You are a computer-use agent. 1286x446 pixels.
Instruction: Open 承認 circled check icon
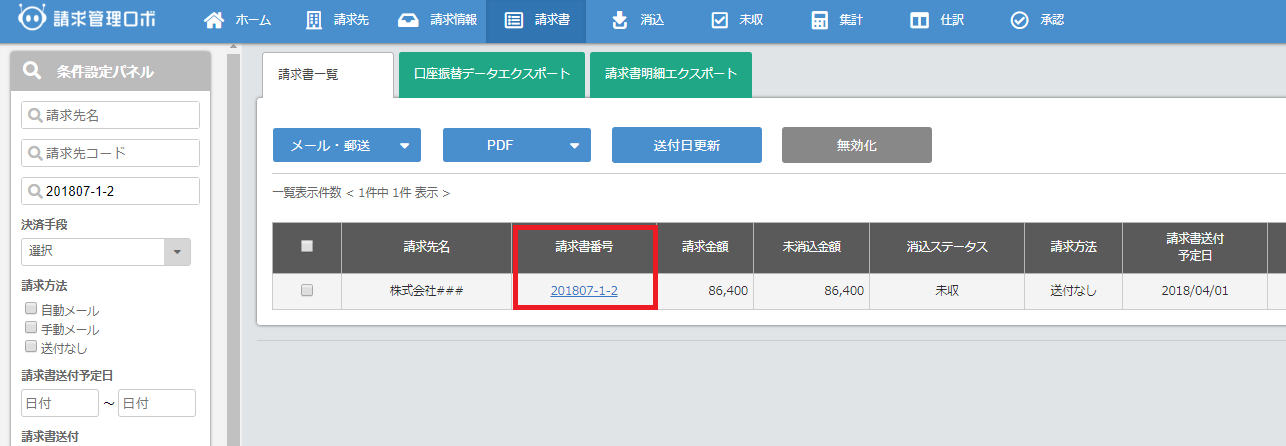click(x=1019, y=21)
